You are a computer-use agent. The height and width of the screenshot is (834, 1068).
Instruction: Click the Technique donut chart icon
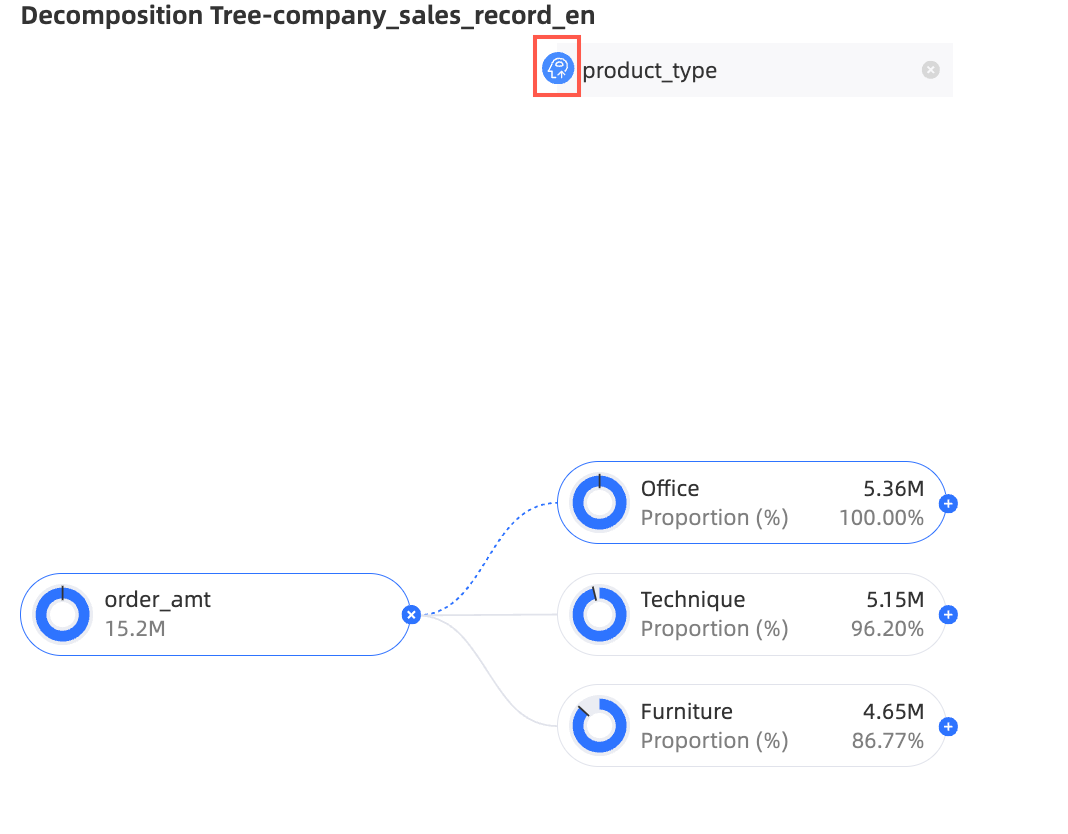point(599,614)
